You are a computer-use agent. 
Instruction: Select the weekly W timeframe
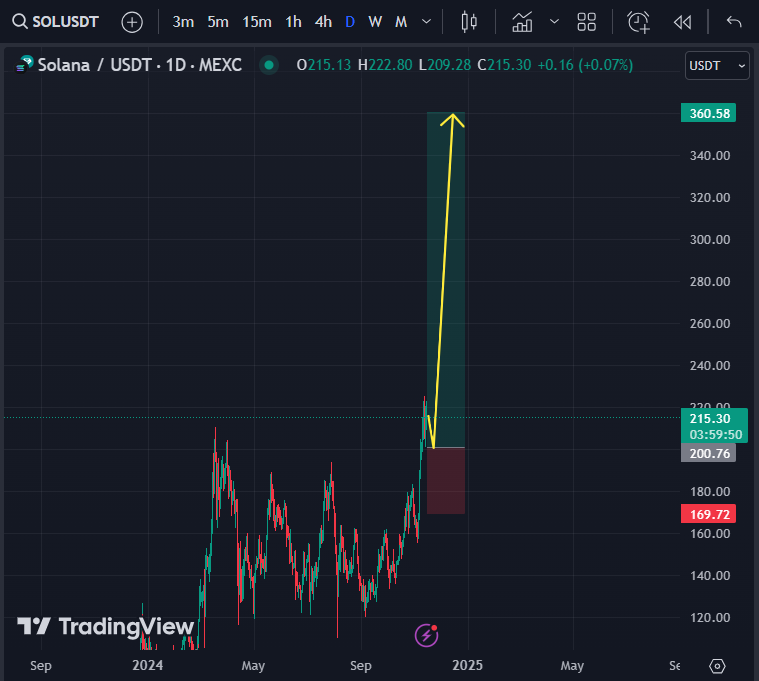pyautogui.click(x=375, y=22)
